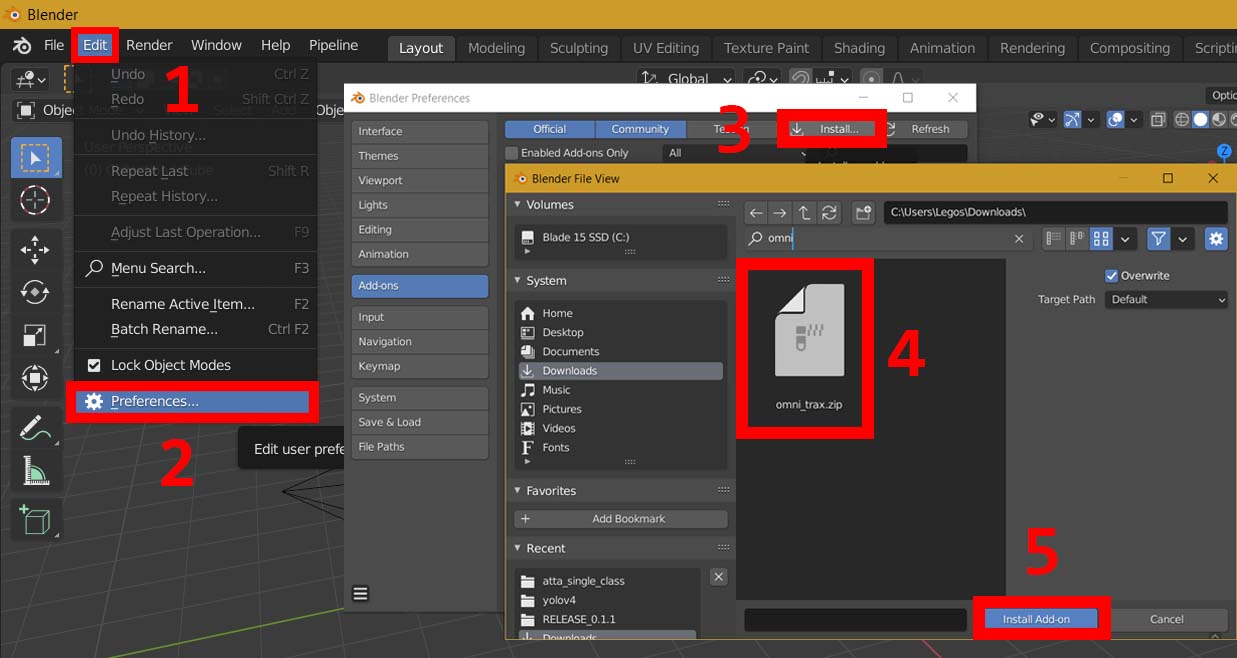Select the Move tool in the viewport toolbar
Image resolution: width=1237 pixels, height=658 pixels.
[35, 249]
